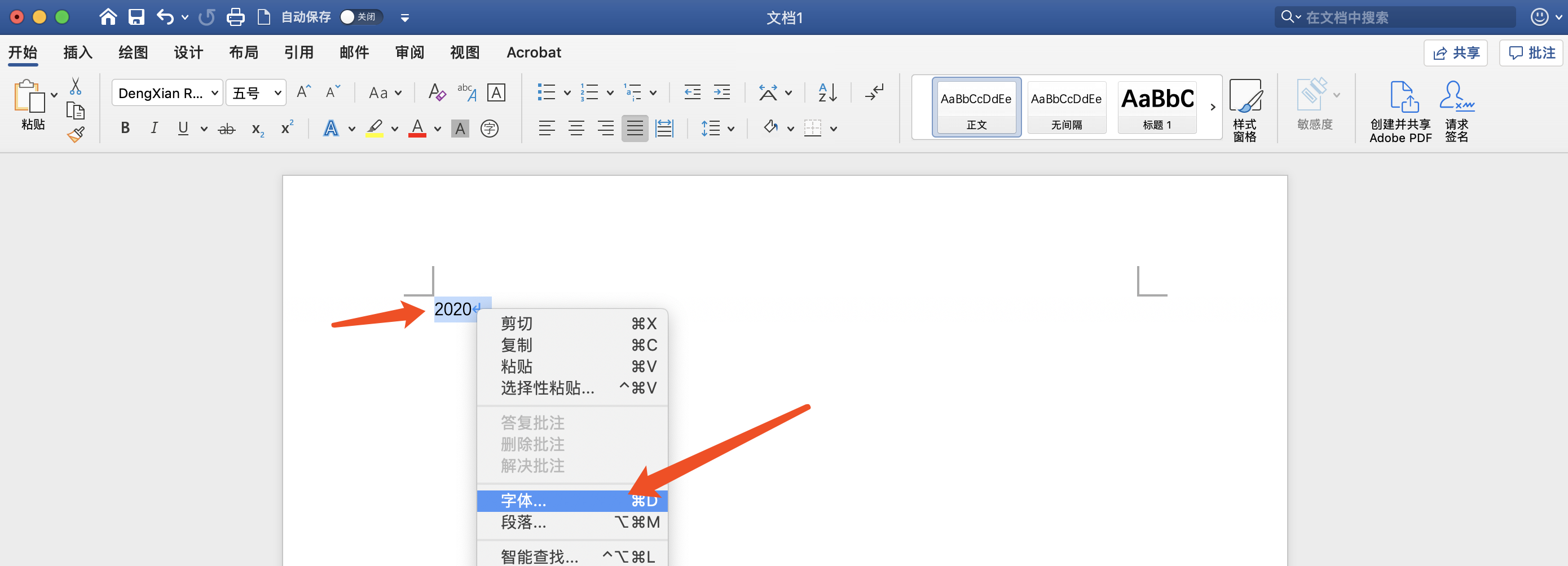The width and height of the screenshot is (1568, 566).
Task: Click the Sort A-Z icon
Action: point(827,92)
